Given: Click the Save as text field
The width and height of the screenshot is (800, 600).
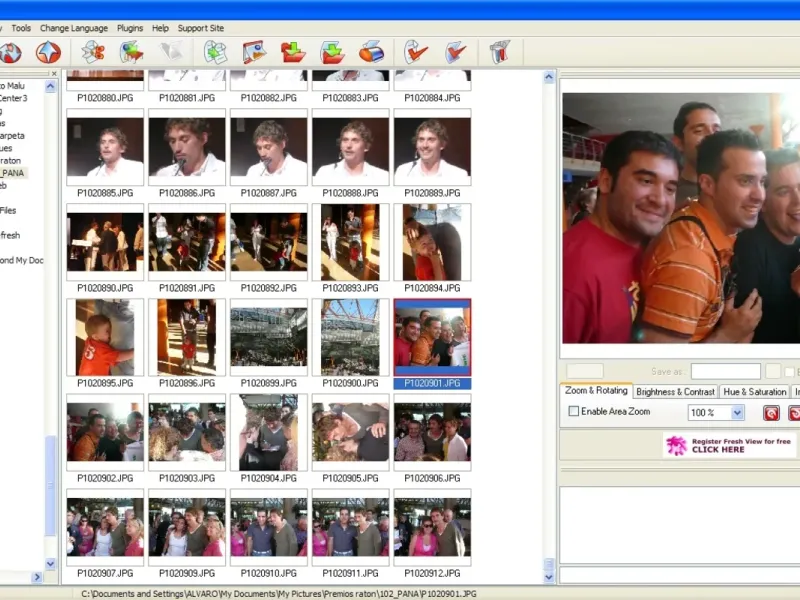Looking at the screenshot, I should click(x=726, y=371).
